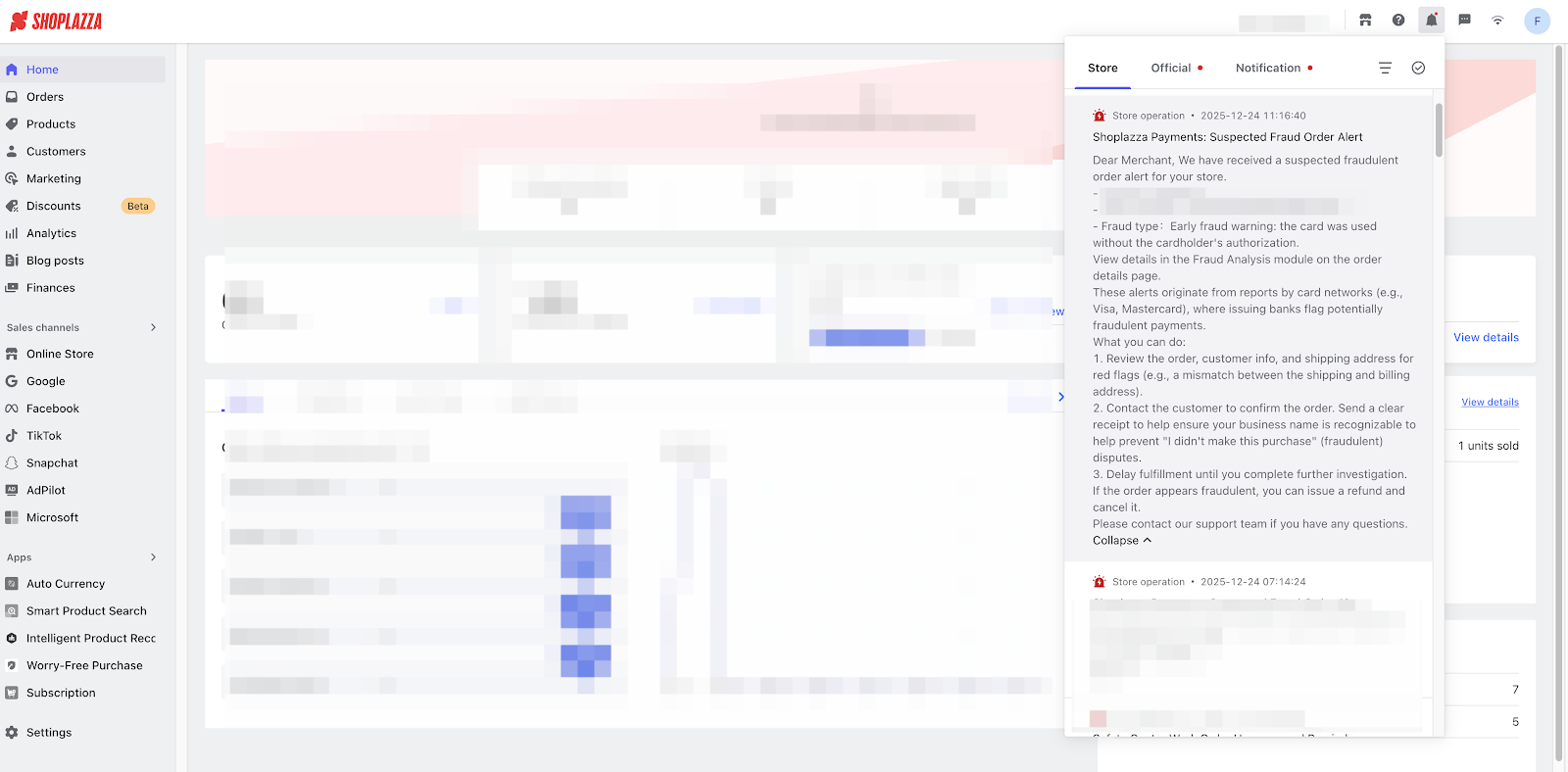Mark all notifications as read
The width and height of the screenshot is (1568, 772).
1418,68
